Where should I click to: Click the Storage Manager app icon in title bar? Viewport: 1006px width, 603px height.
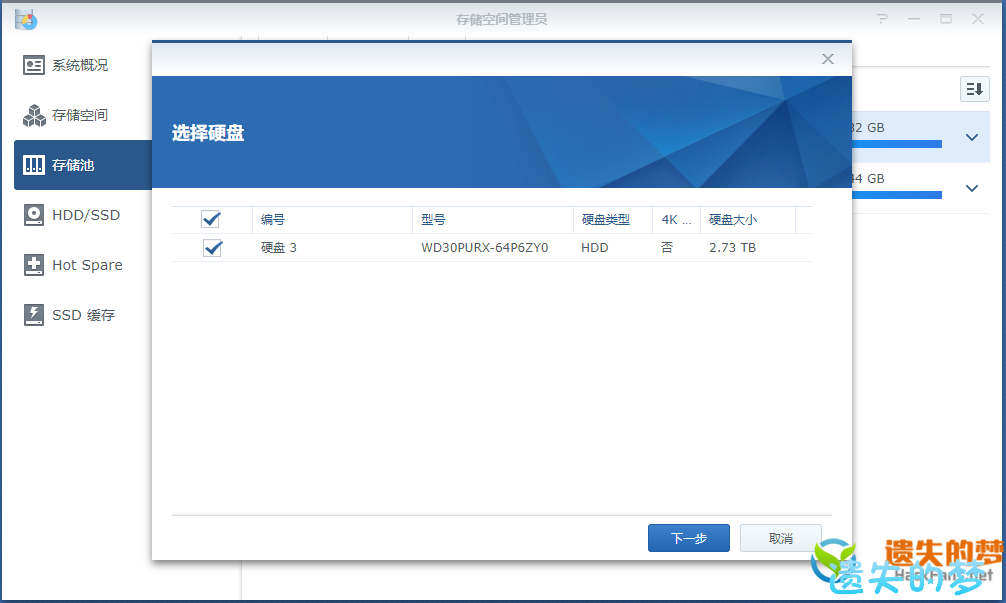26,19
